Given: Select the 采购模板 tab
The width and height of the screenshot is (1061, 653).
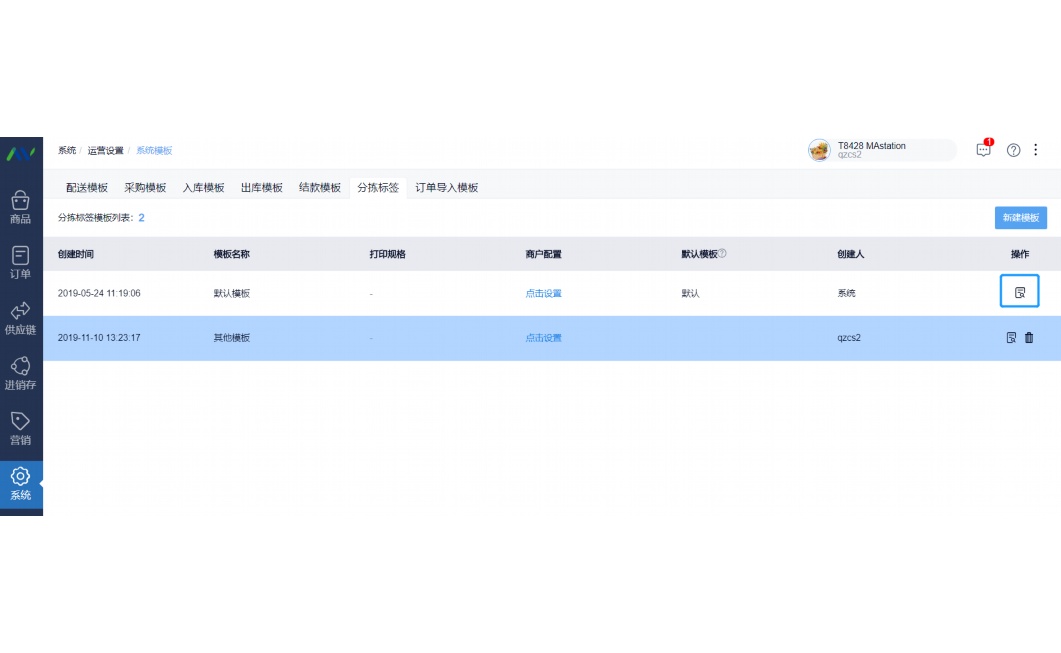Looking at the screenshot, I should [145, 187].
